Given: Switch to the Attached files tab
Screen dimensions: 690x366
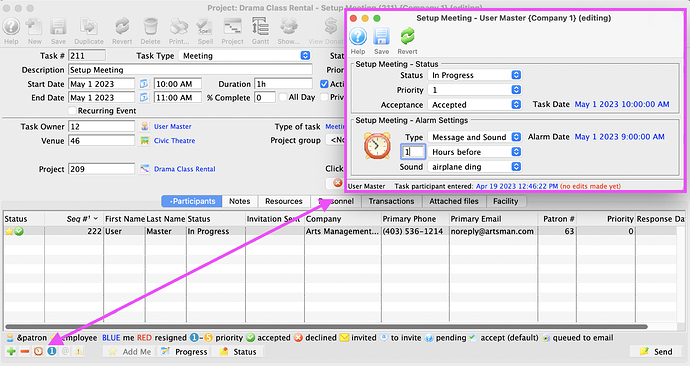Looking at the screenshot, I should [x=454, y=201].
